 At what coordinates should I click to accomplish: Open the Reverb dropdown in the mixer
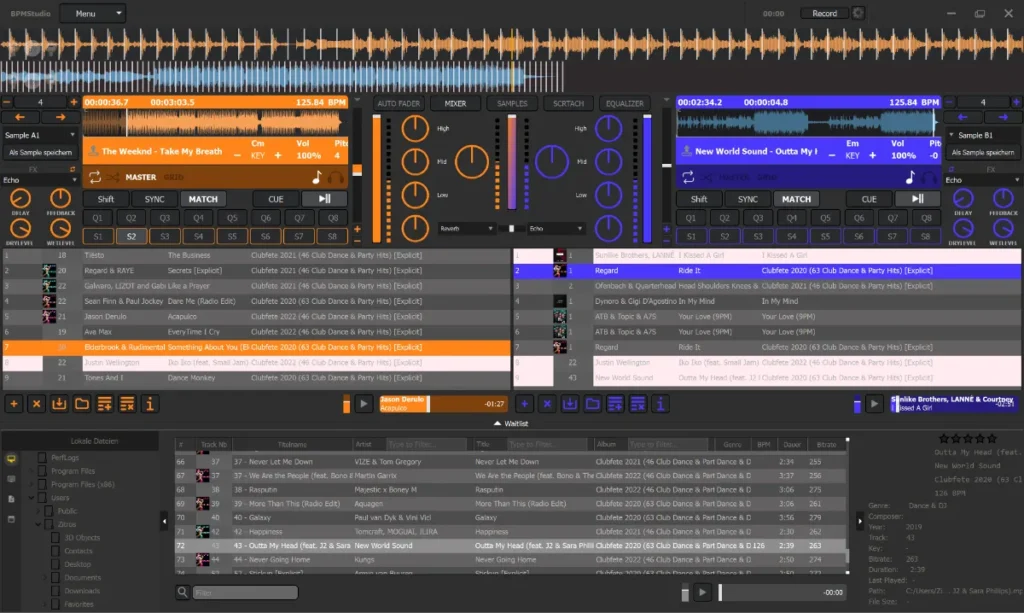[466, 228]
